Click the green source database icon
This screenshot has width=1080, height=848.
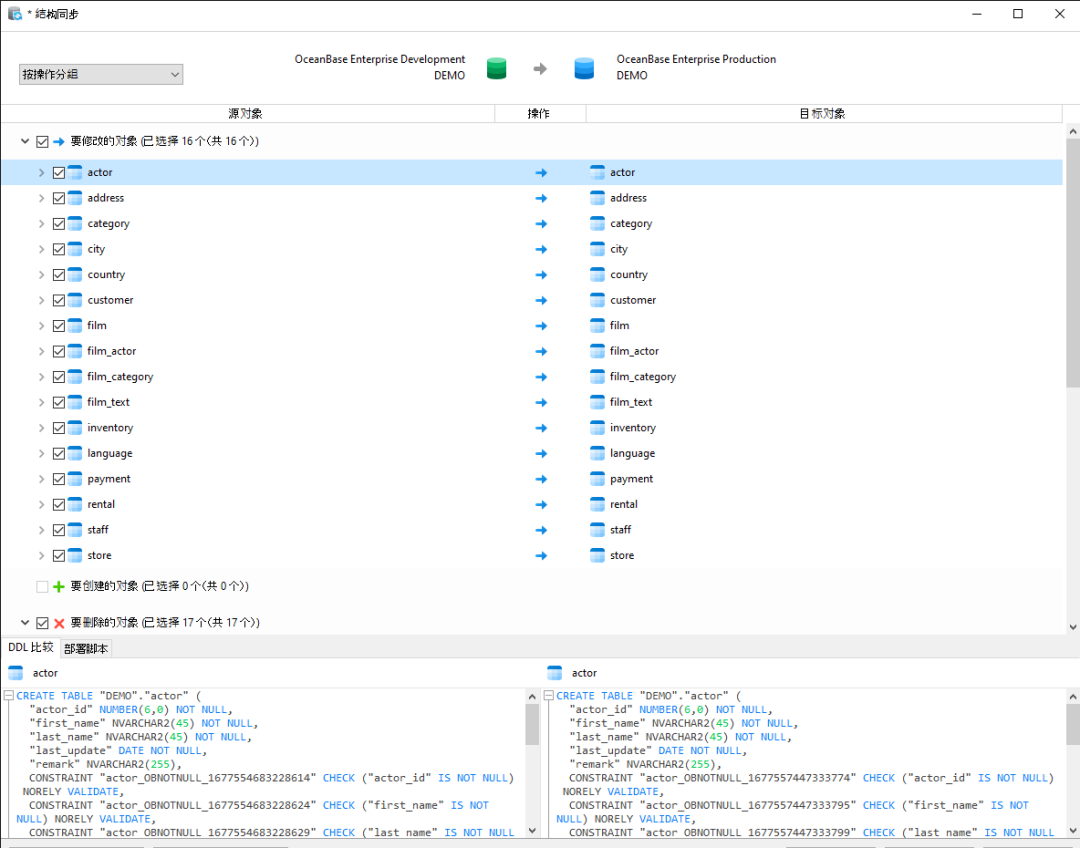pyautogui.click(x=496, y=68)
